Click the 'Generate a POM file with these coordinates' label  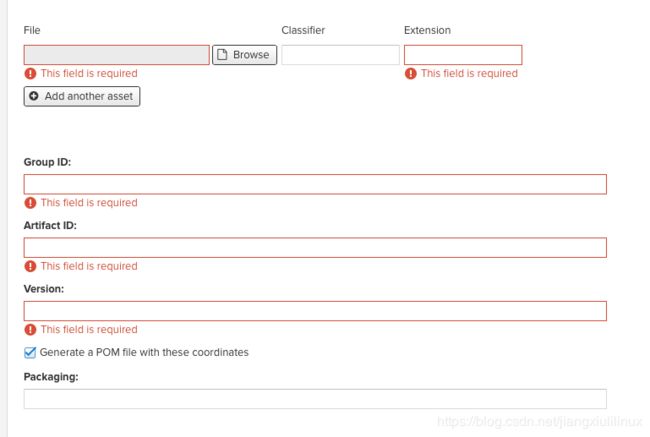click(x=144, y=352)
